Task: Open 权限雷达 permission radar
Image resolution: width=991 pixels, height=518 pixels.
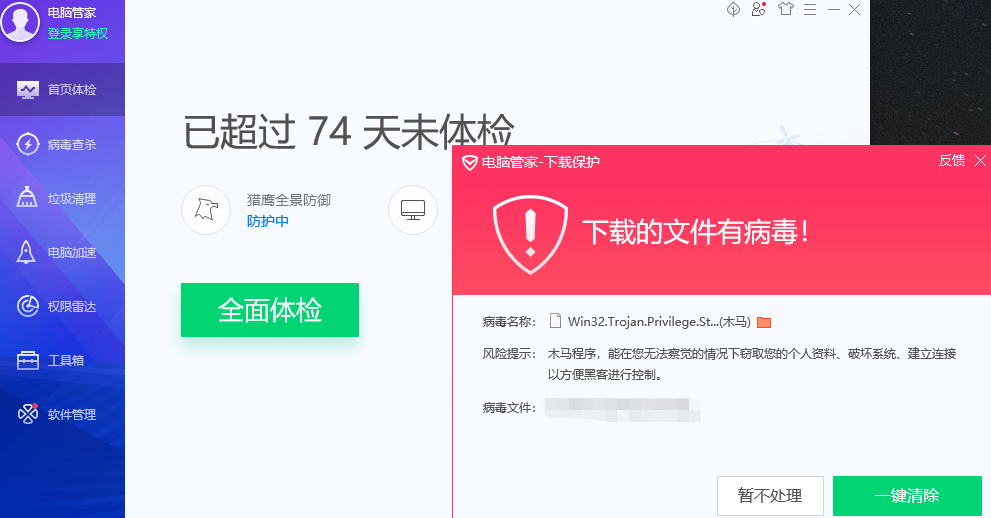Action: tap(63, 306)
